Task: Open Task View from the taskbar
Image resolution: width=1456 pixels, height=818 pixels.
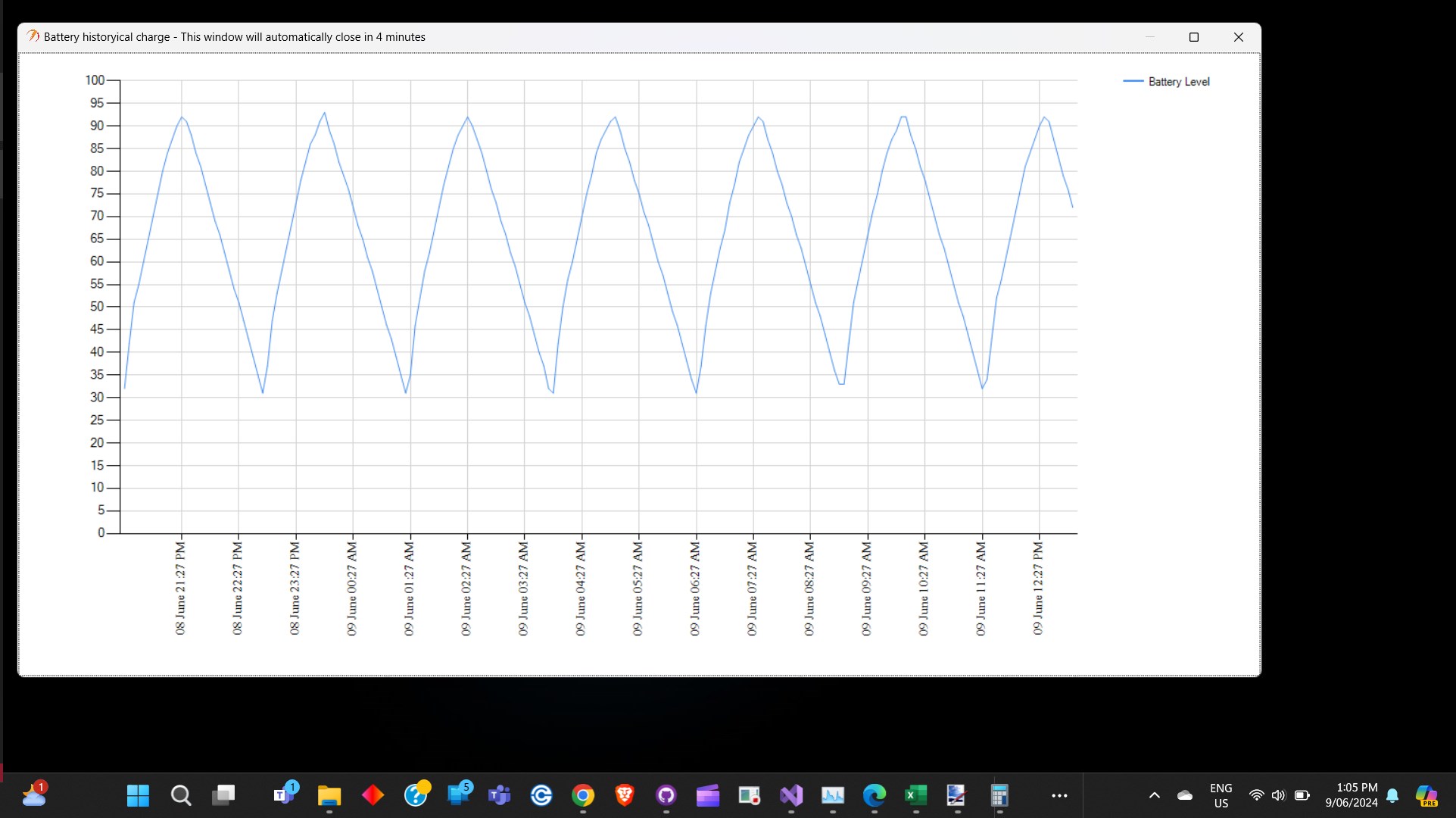Action: [223, 795]
